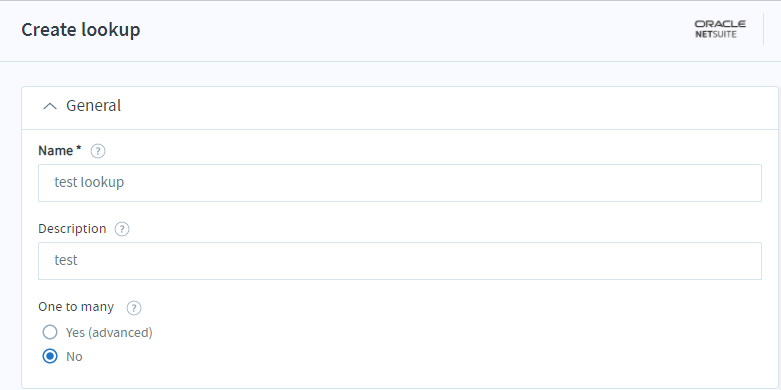The image size is (781, 390).
Task: Click the 'Create lookup' page title
Action: click(81, 29)
